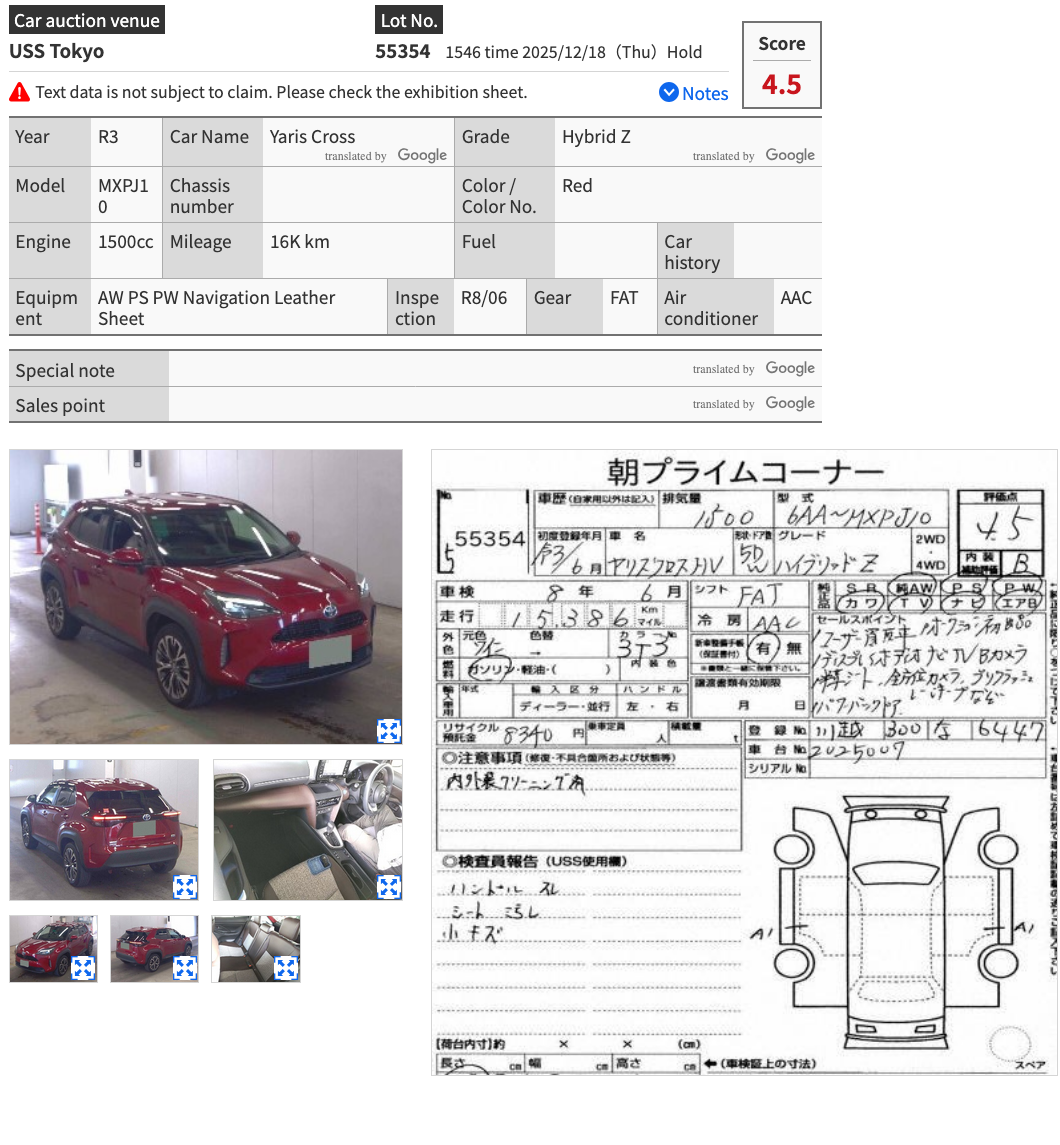This screenshot has height=1145, width=1060.
Task: Enlarge the rear view car photo
Action: [x=186, y=887]
